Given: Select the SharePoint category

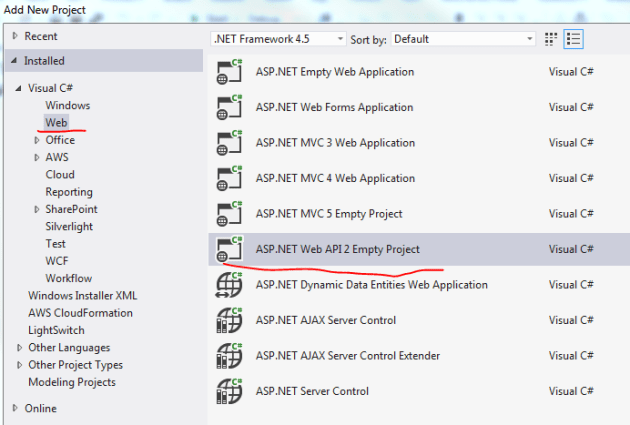Looking at the screenshot, I should click(71, 209).
